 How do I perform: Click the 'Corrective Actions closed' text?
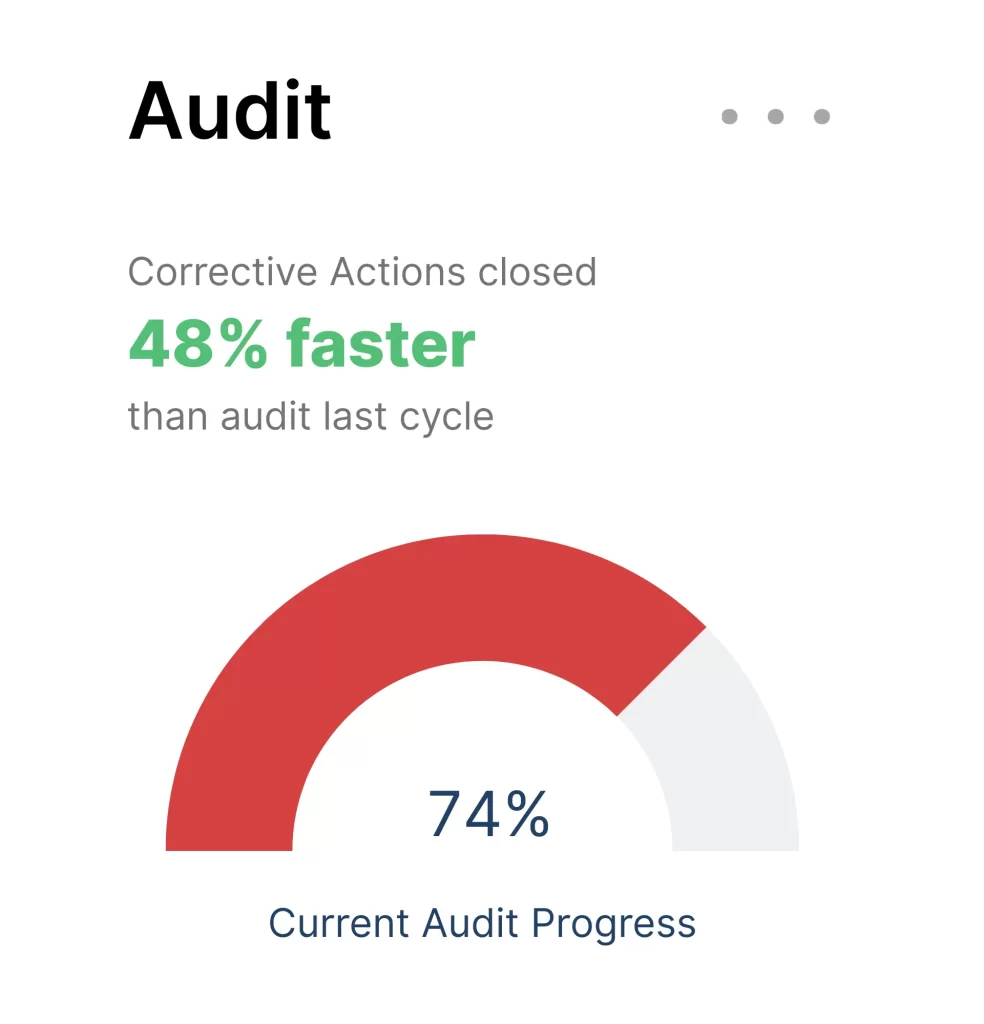pos(362,272)
